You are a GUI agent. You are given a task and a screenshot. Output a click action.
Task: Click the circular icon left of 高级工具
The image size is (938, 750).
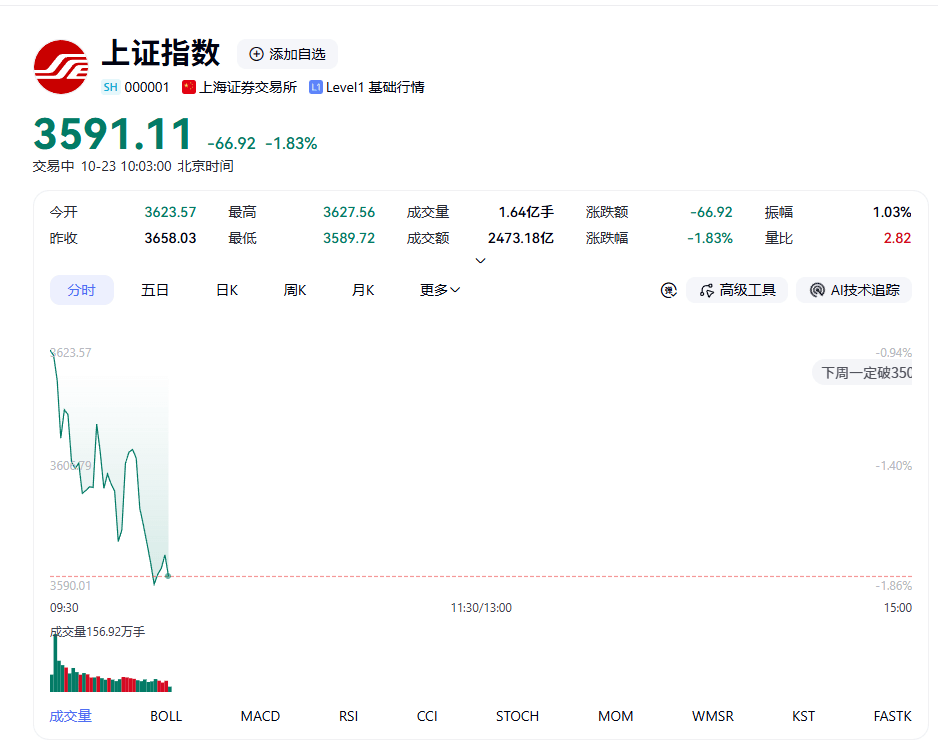tap(668, 290)
